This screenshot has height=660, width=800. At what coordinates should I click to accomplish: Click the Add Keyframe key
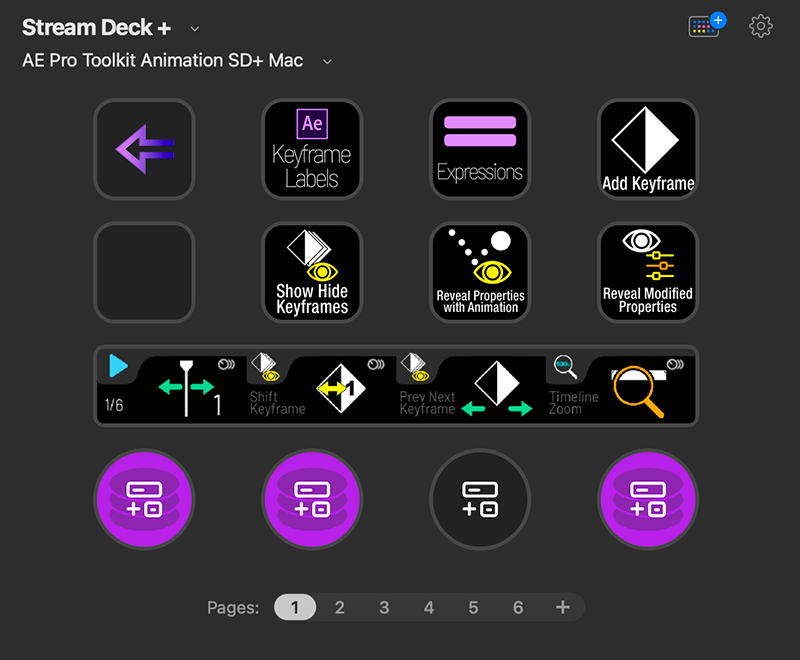[648, 149]
